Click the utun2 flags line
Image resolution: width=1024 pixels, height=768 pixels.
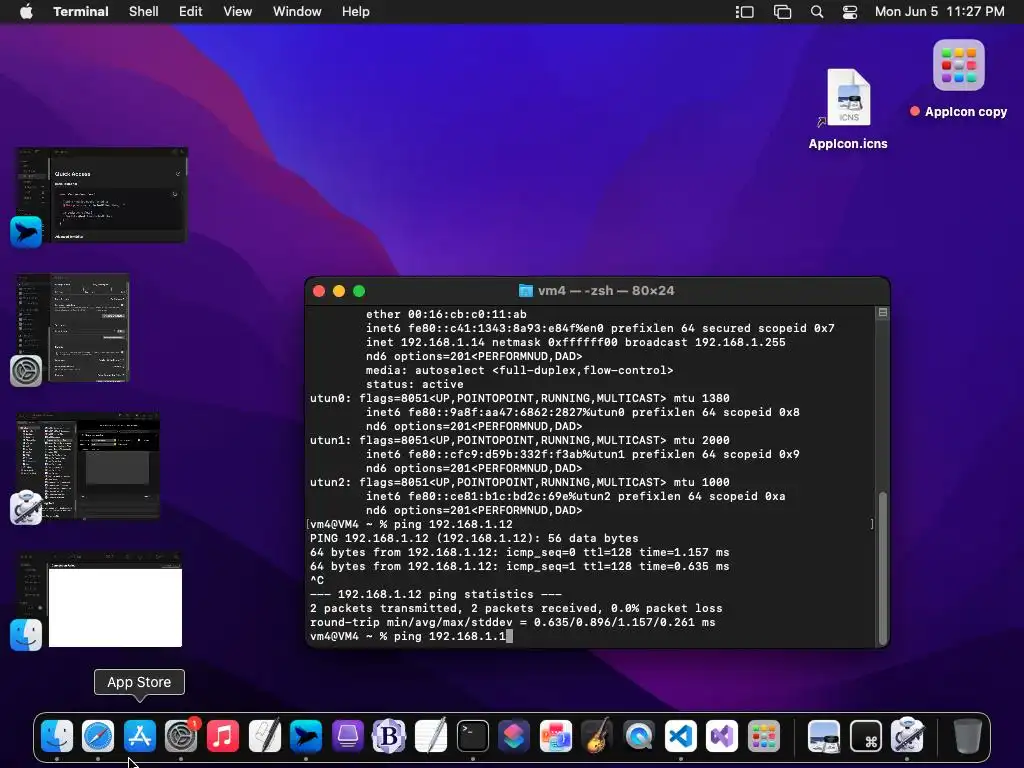[x=520, y=482]
